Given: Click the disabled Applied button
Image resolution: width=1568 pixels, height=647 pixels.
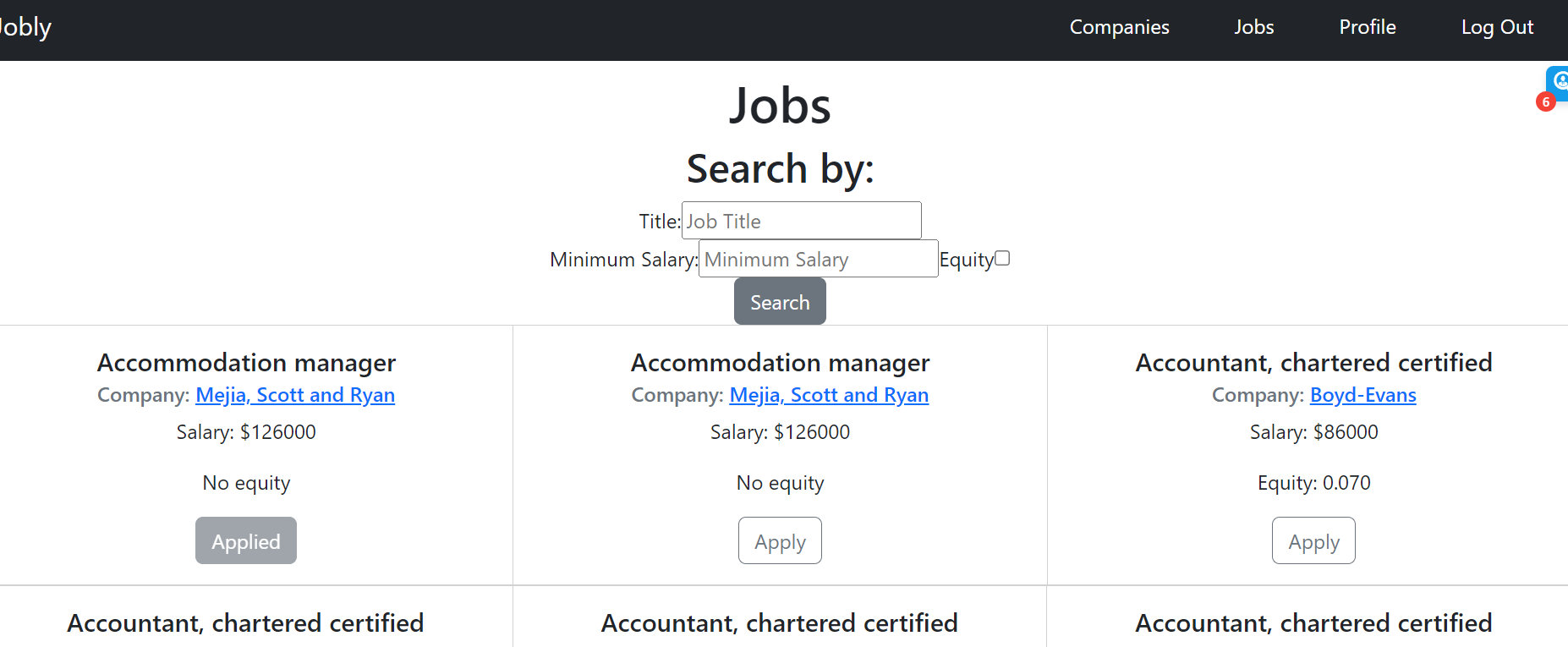Looking at the screenshot, I should [x=246, y=541].
